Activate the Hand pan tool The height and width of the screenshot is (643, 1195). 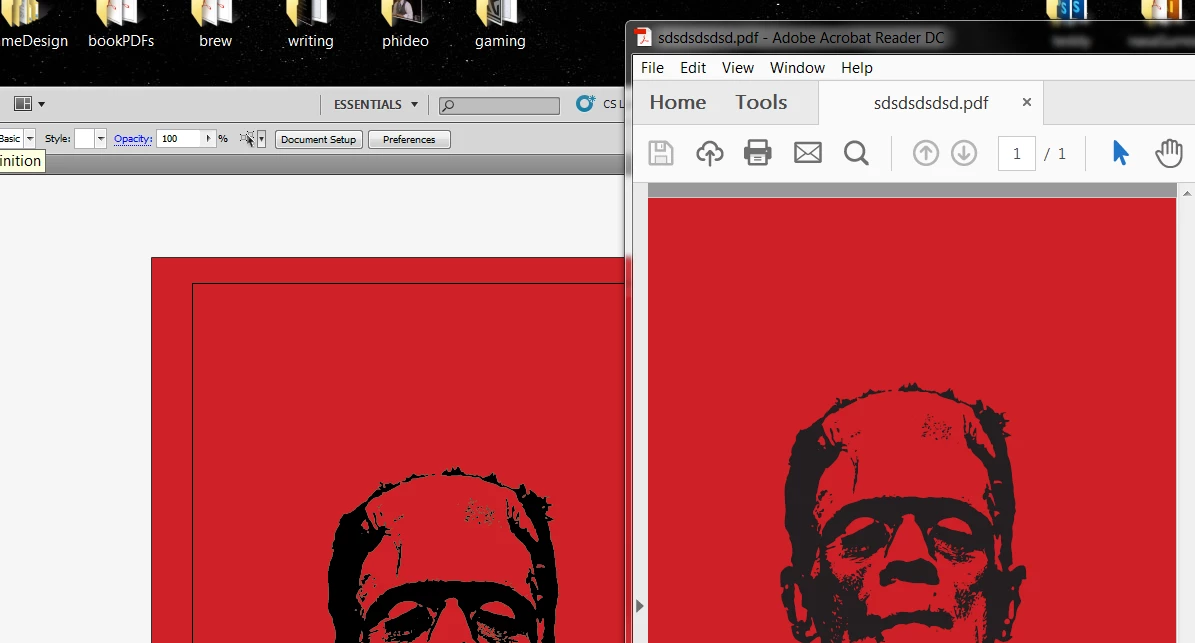(x=1168, y=153)
